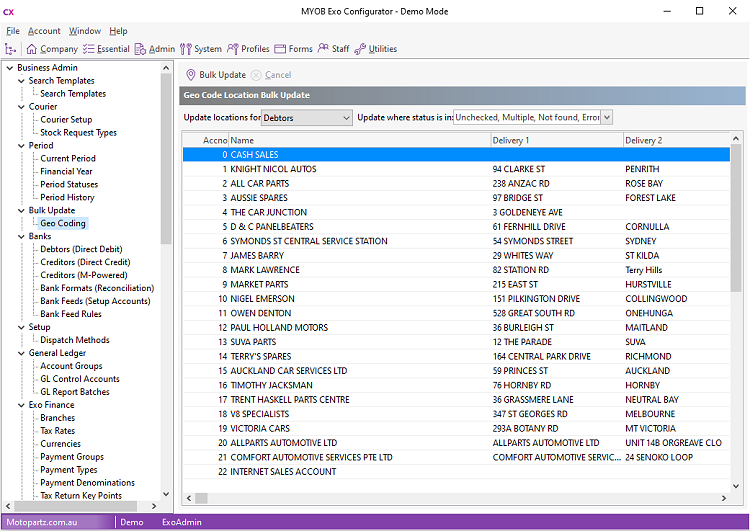Screen dimensions: 750x531
Task: Click the Accno column header
Action: click(x=206, y=140)
